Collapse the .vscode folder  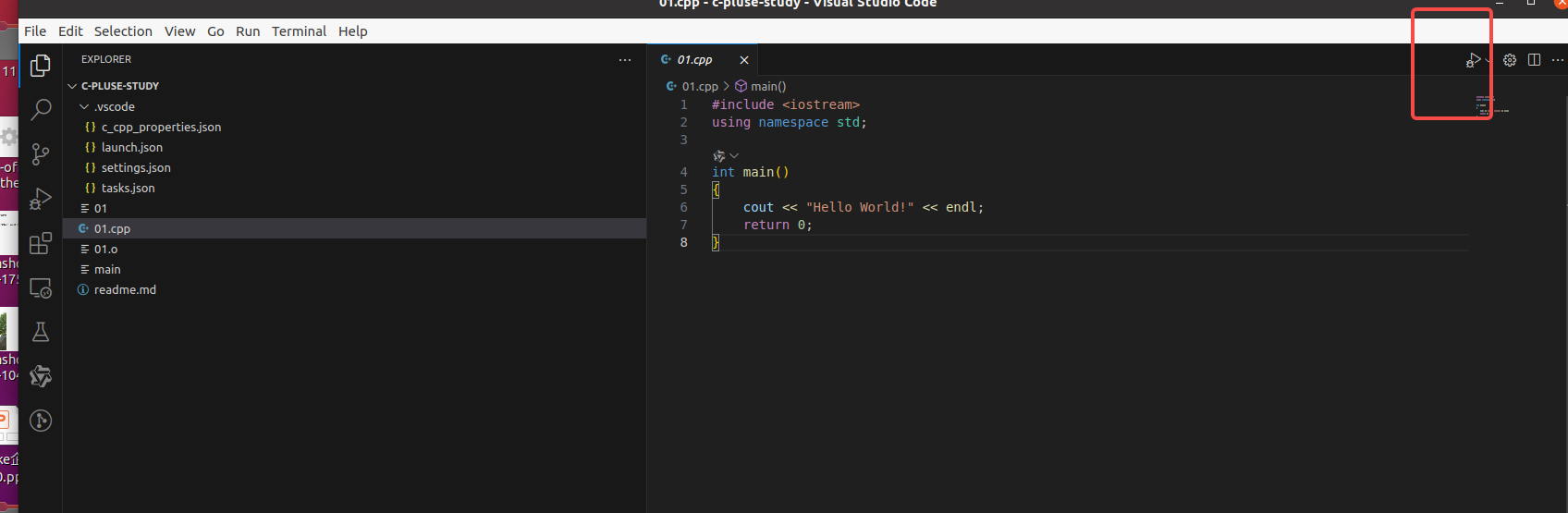tap(84, 107)
